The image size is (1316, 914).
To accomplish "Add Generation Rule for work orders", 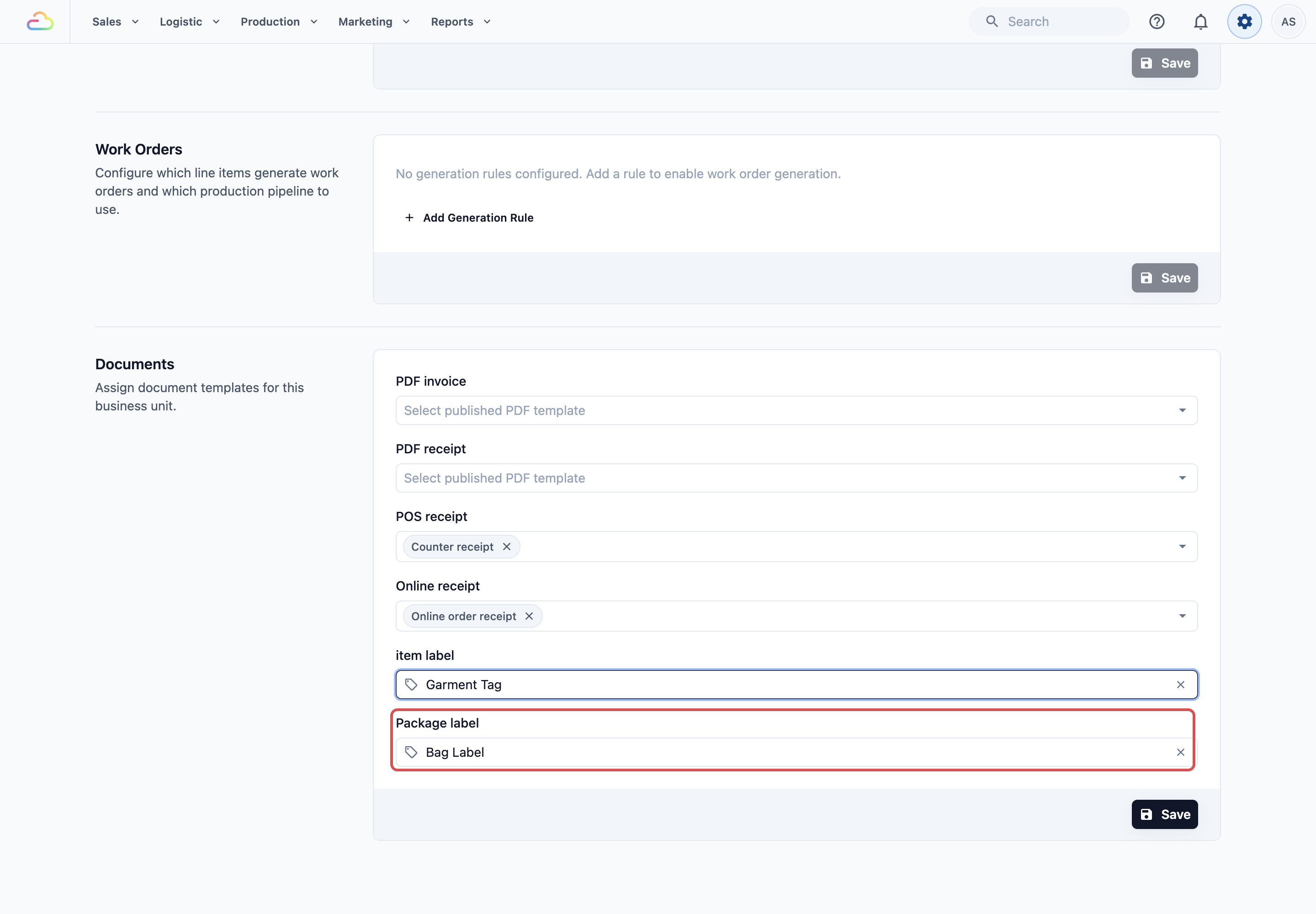I will [469, 218].
